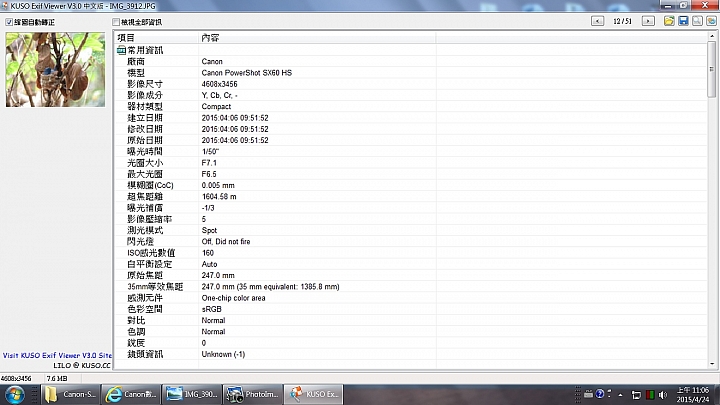This screenshot has width=720, height=405.
Task: Open the Windows Start menu
Action: pos(15,394)
